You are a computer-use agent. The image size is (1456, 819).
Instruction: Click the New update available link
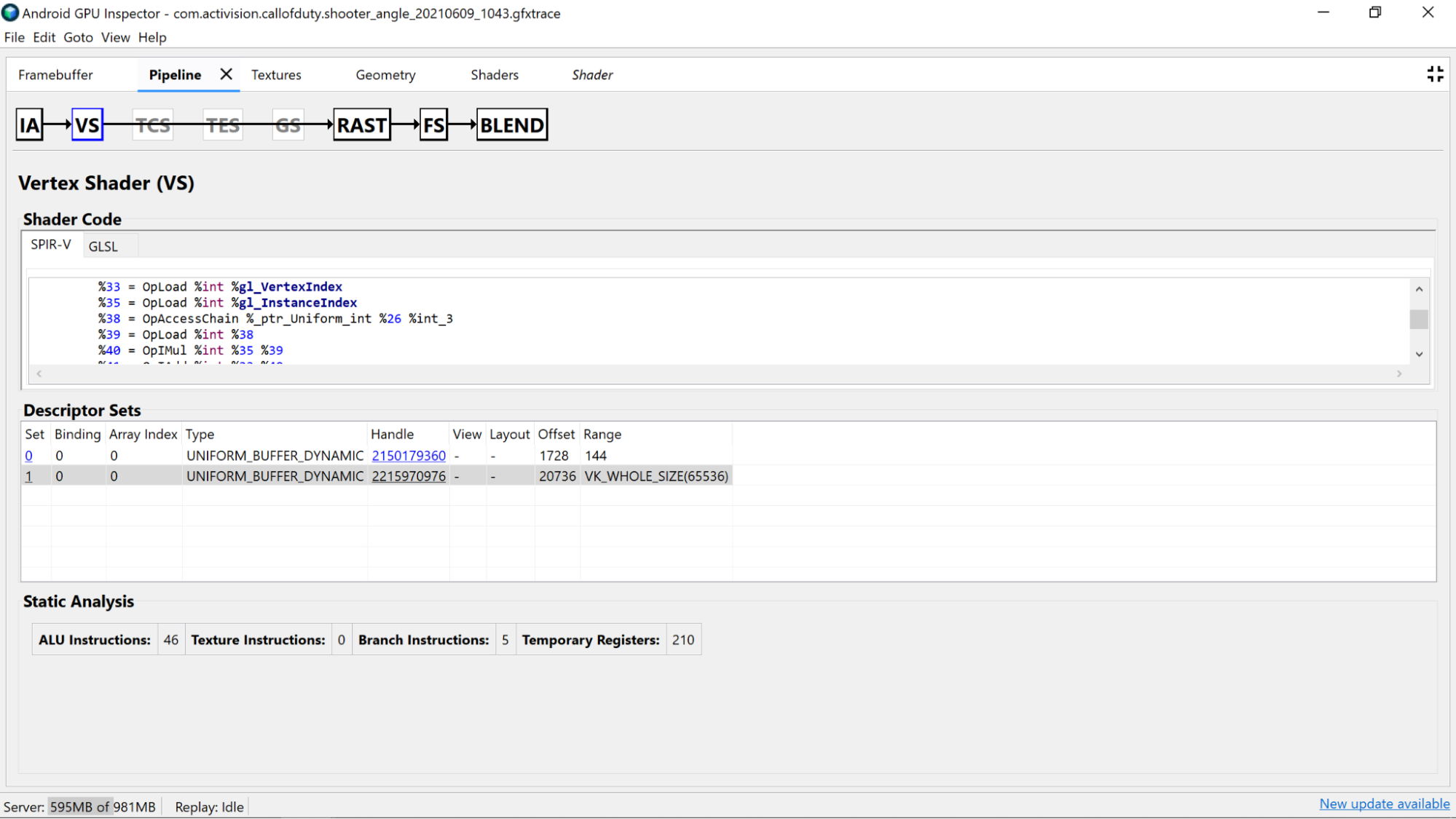1384,805
